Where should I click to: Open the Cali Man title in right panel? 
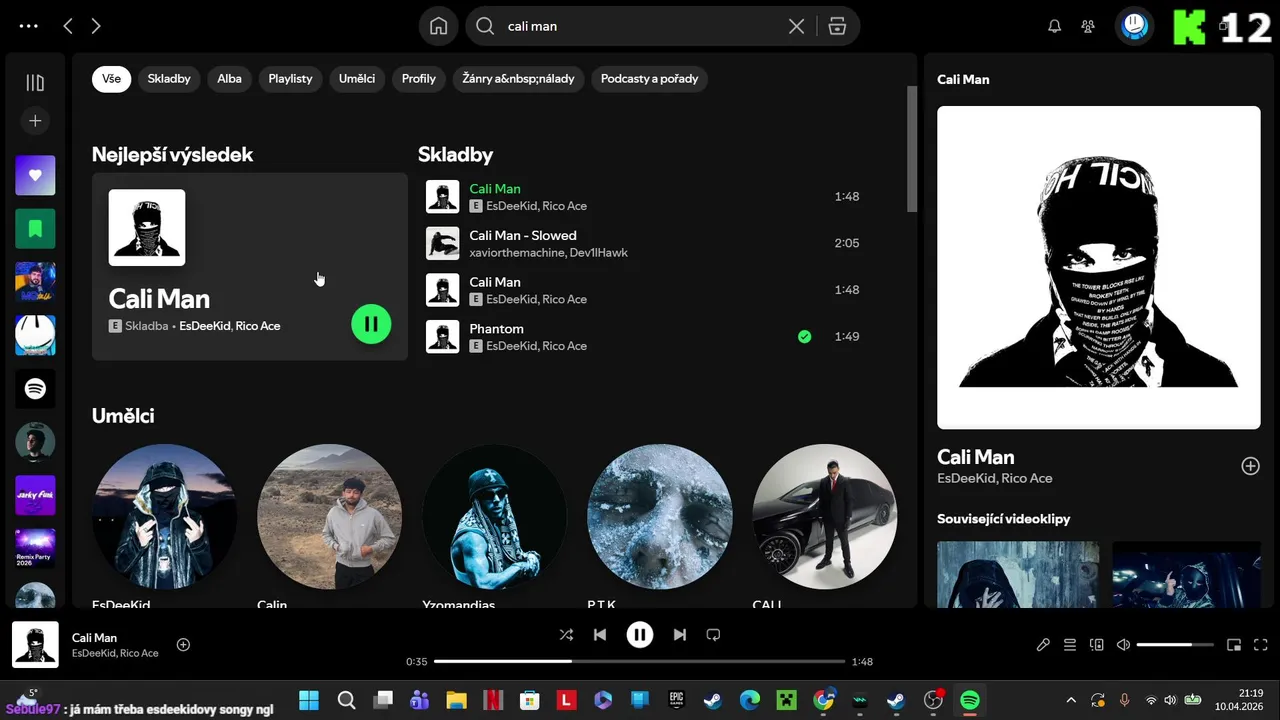tap(976, 457)
